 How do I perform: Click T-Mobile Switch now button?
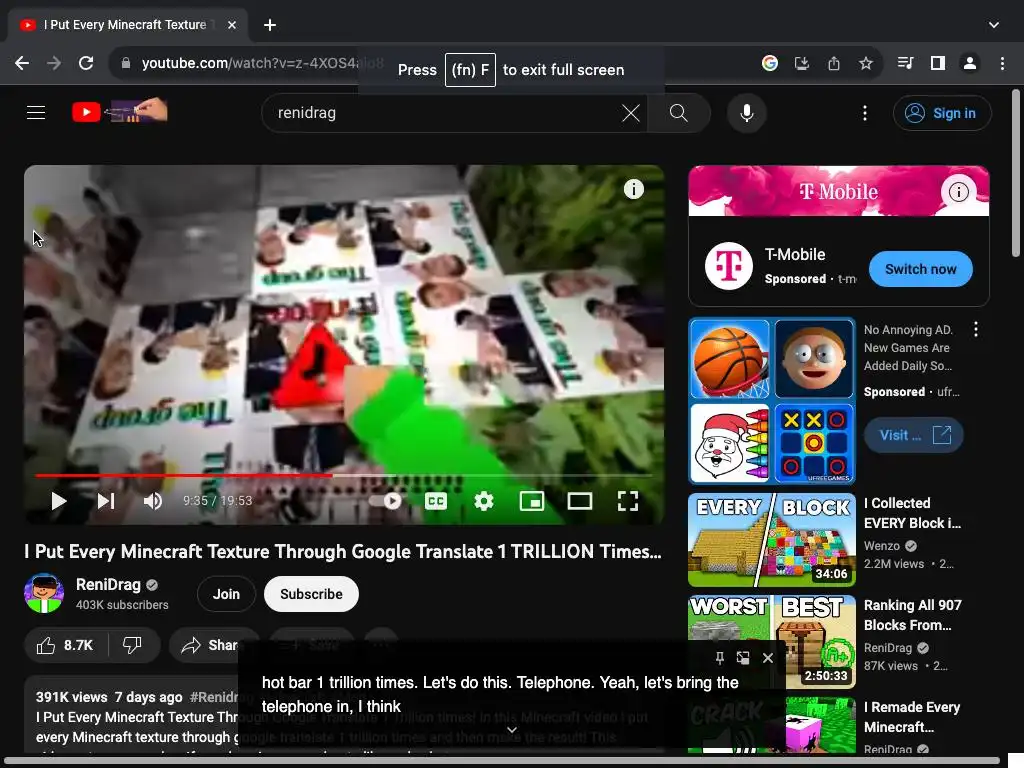(920, 269)
